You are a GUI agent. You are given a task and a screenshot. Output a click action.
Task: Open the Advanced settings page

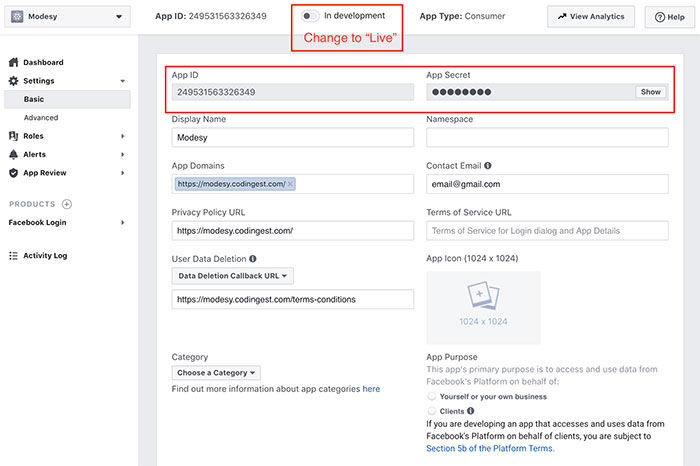[x=41, y=118]
